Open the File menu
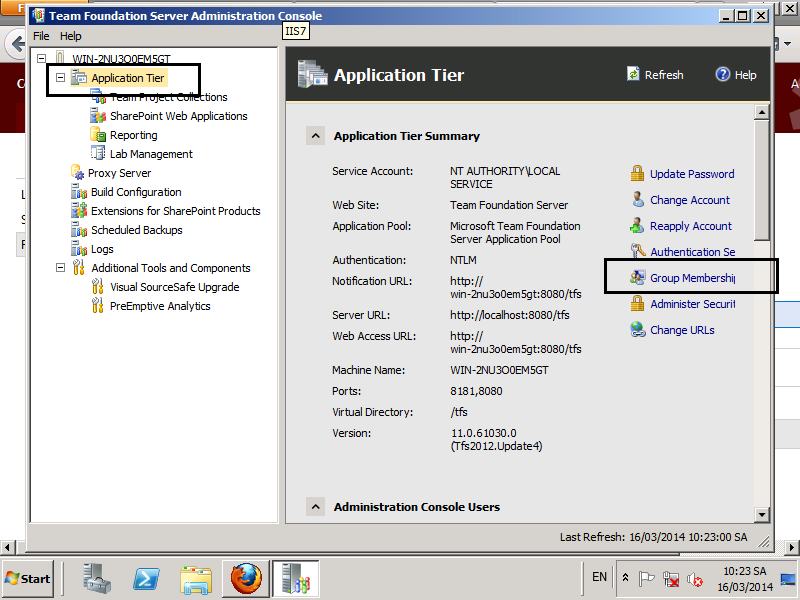 (41, 36)
